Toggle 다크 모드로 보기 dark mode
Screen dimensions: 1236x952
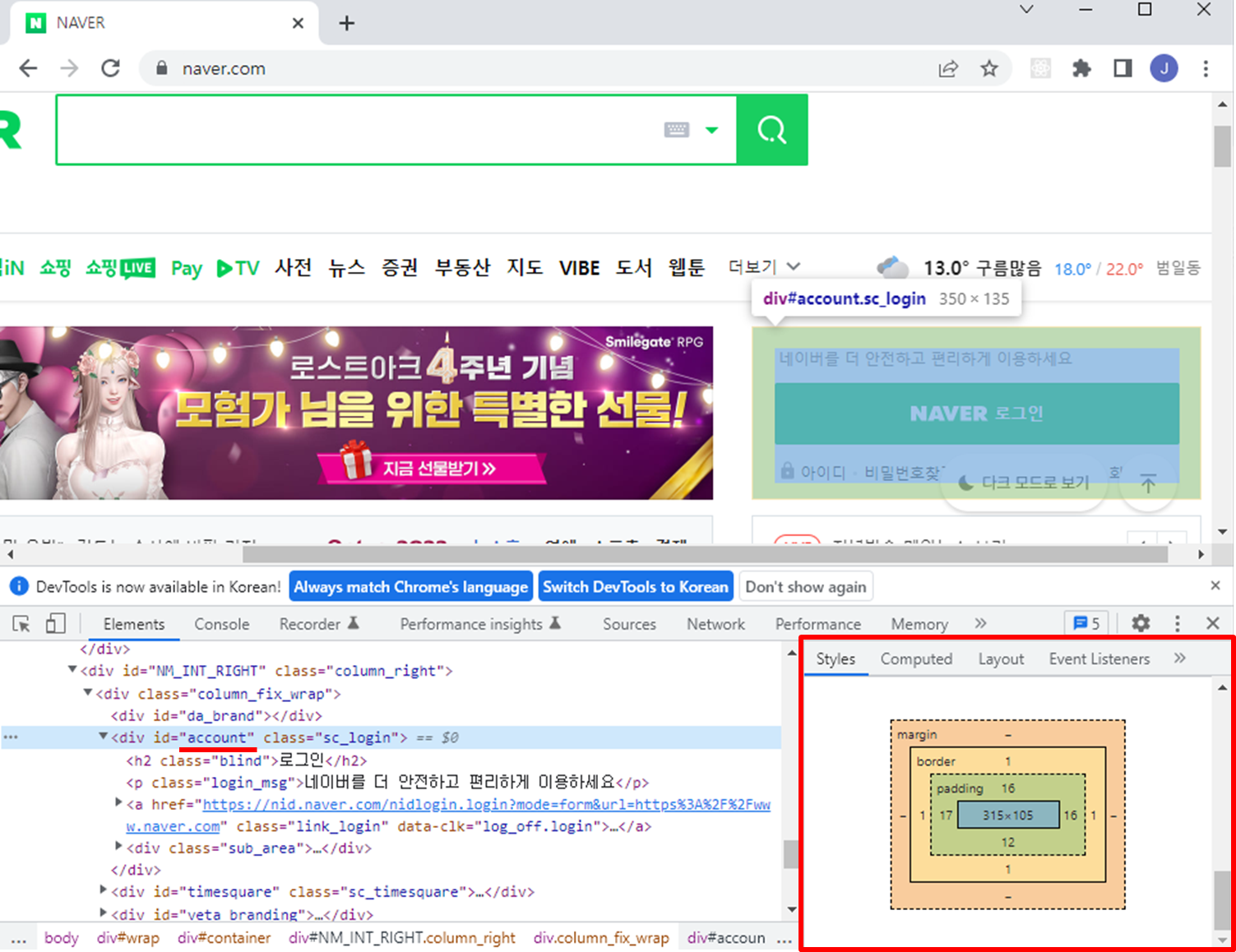(x=1024, y=483)
